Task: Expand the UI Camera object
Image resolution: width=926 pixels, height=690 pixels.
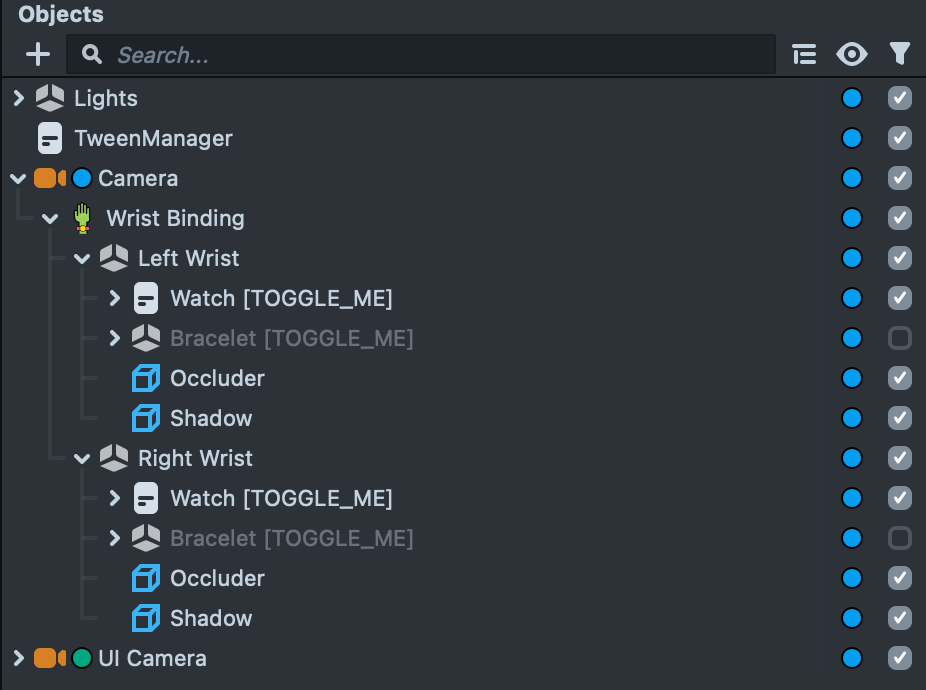Action: pyautogui.click(x=18, y=658)
